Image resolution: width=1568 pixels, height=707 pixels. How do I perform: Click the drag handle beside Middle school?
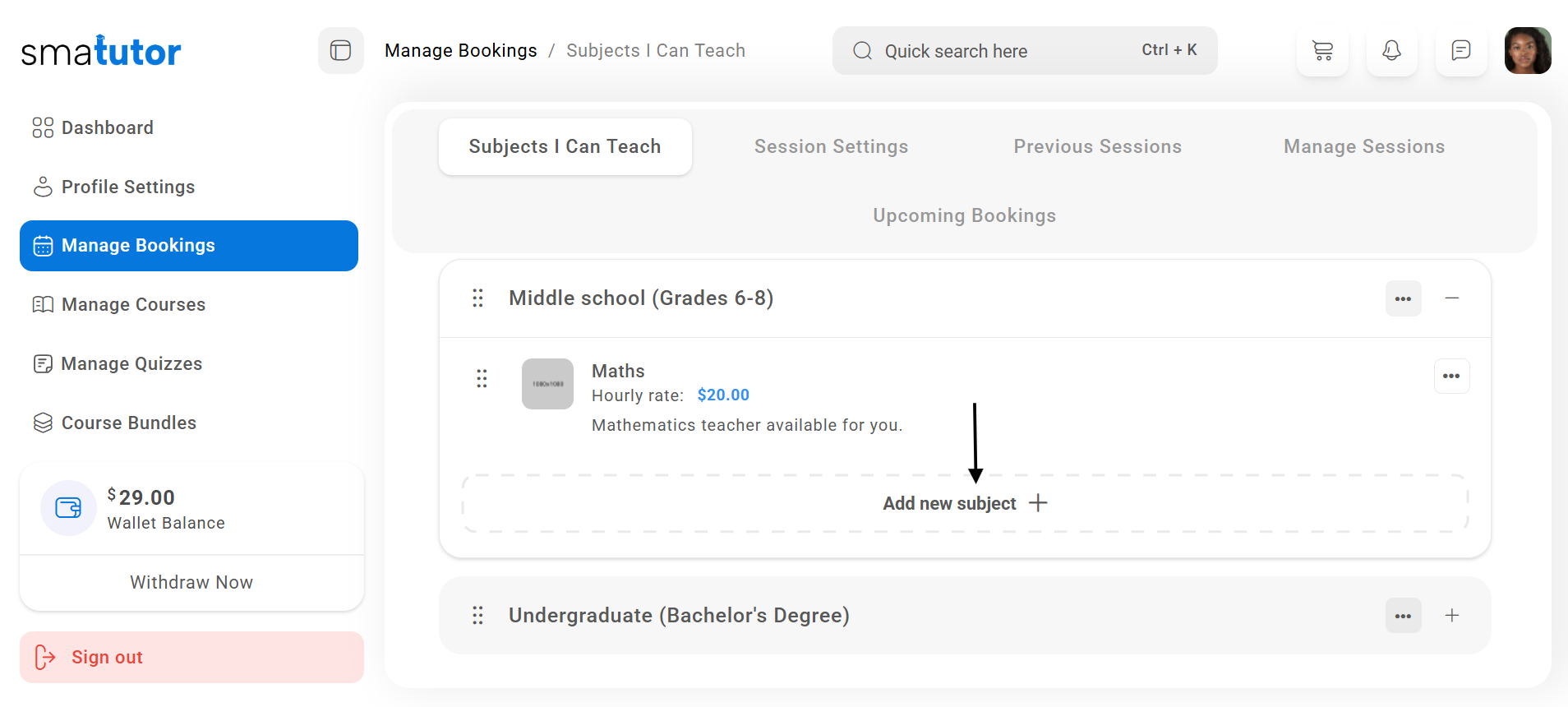coord(477,298)
